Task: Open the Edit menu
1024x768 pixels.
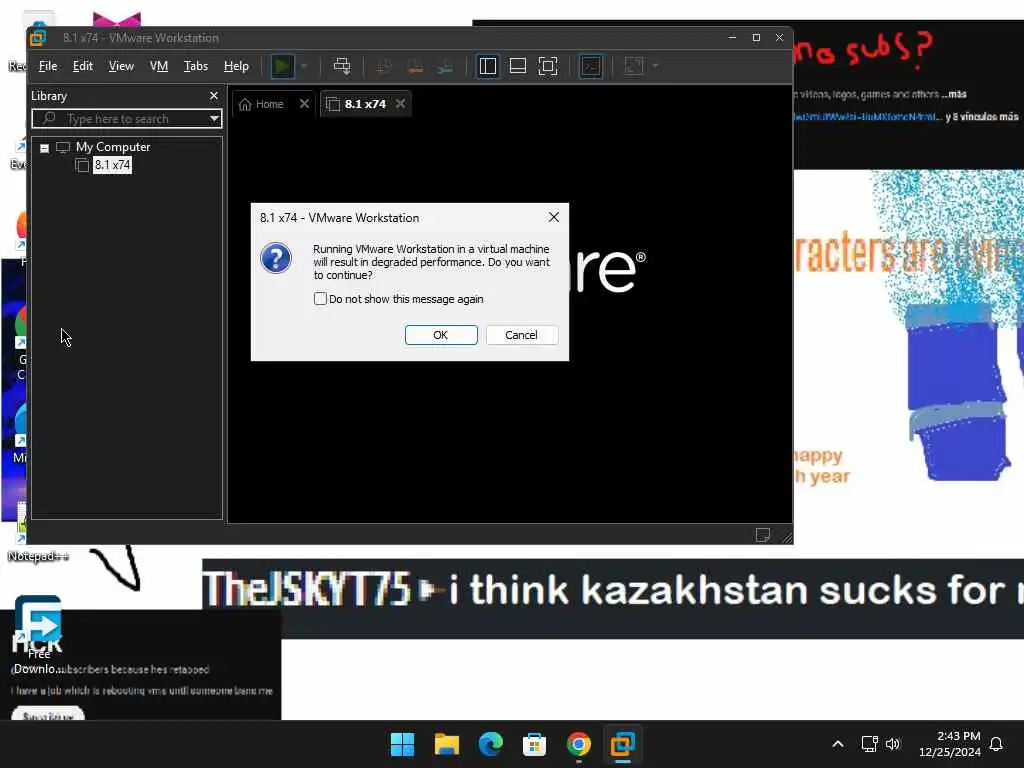Action: click(82, 66)
